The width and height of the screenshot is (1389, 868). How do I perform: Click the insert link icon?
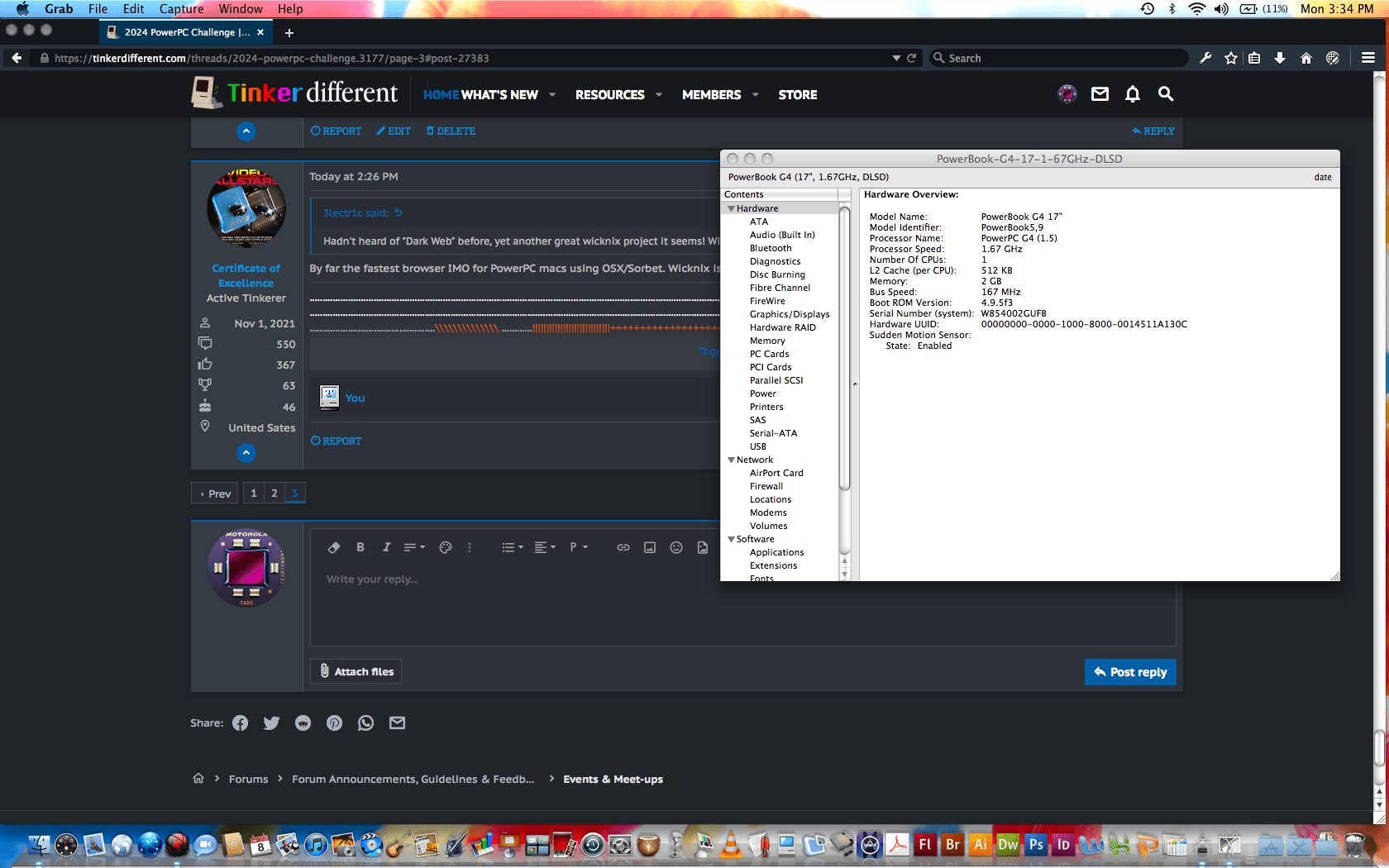(x=623, y=547)
